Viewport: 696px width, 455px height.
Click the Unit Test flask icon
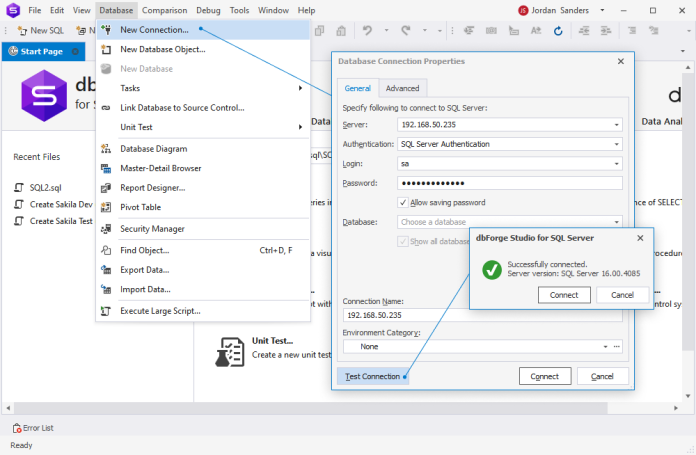(230, 352)
